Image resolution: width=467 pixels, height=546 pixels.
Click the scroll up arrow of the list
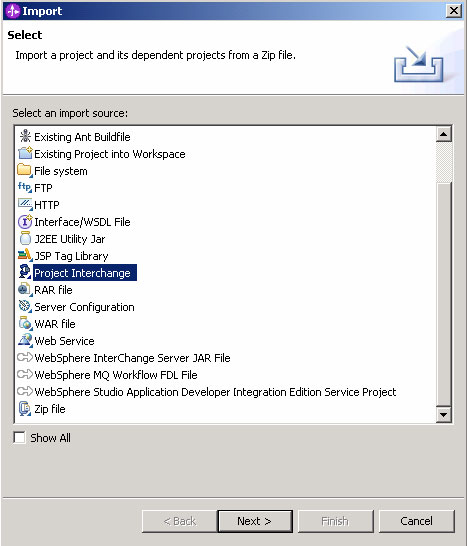coord(444,134)
